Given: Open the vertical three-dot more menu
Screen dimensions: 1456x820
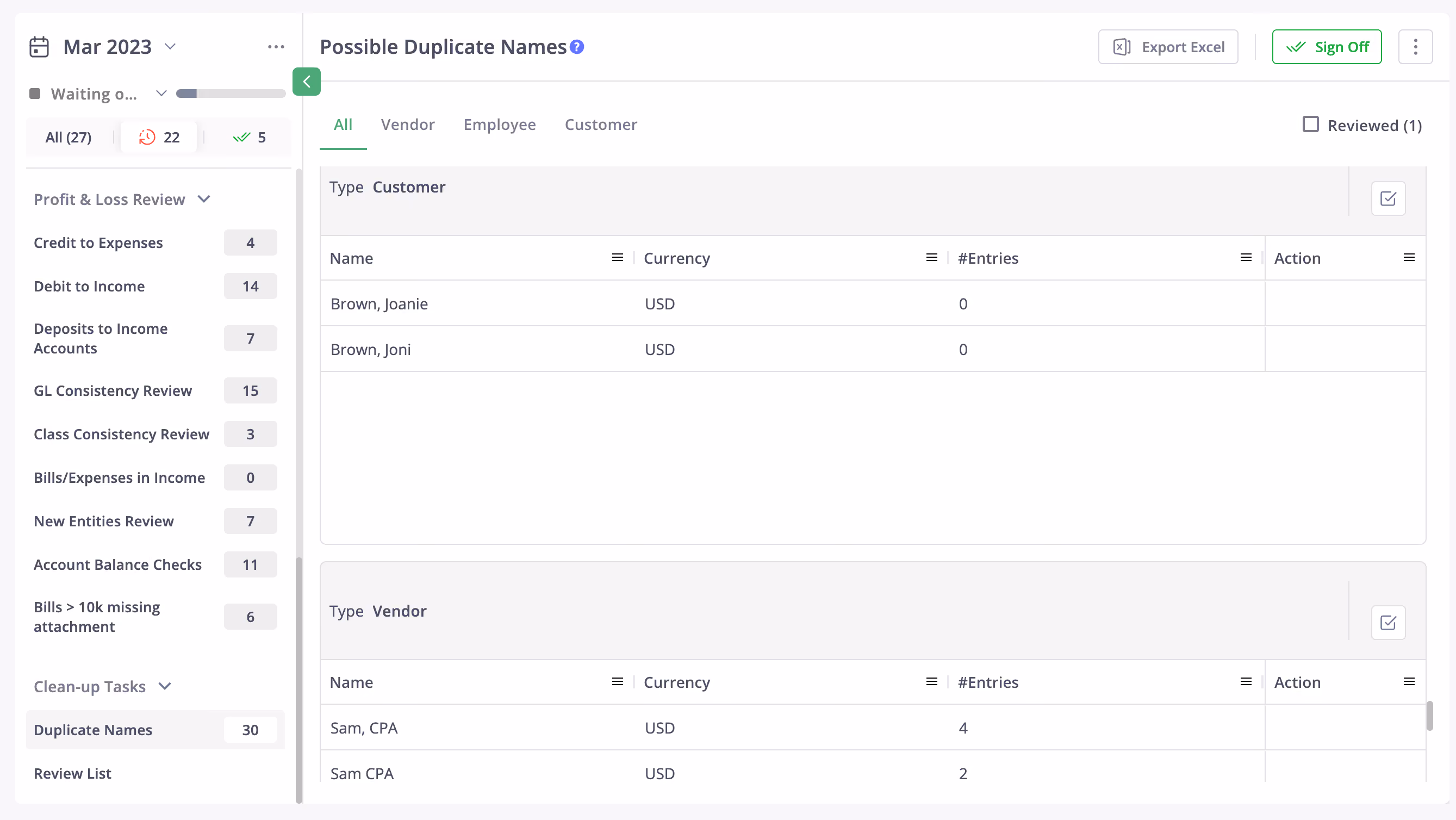Looking at the screenshot, I should [1415, 47].
